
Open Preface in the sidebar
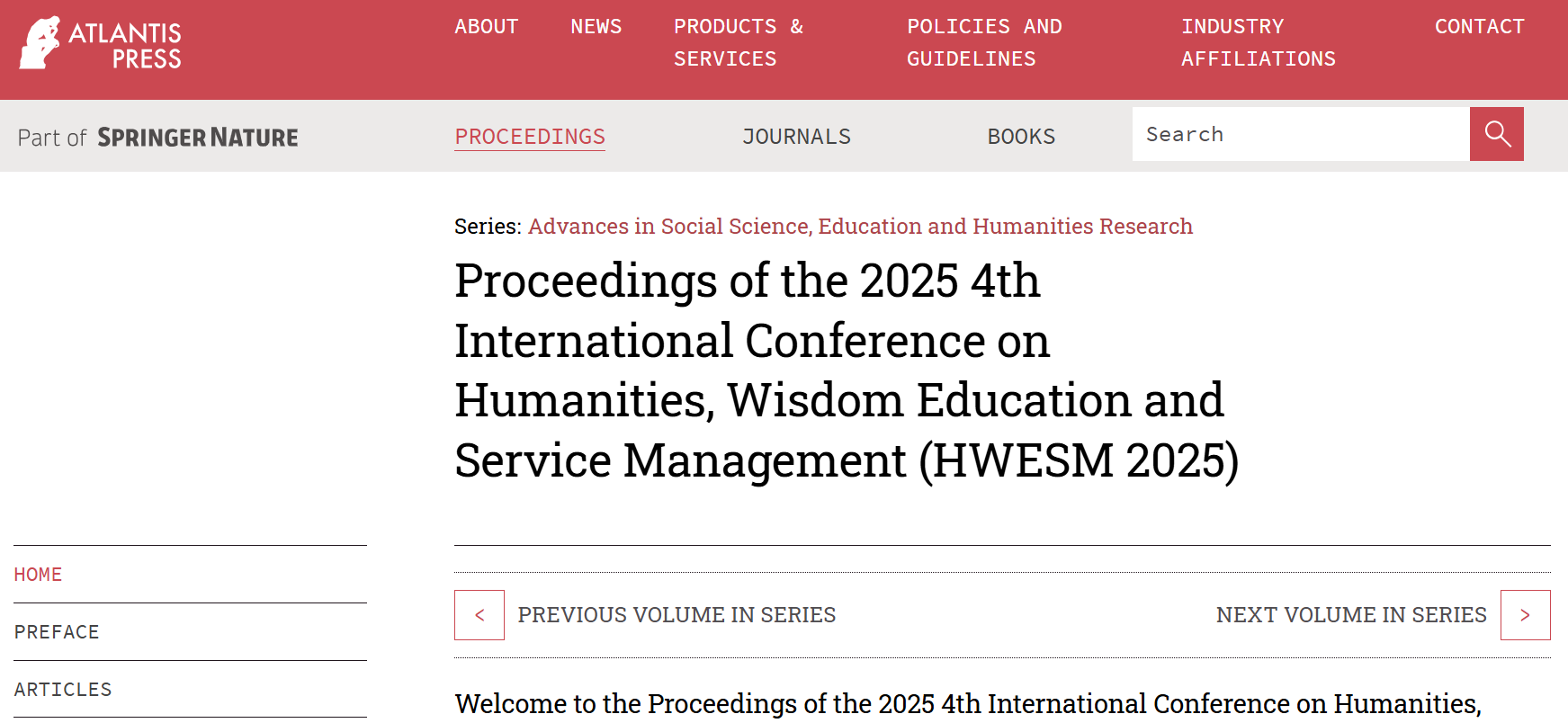tap(57, 632)
